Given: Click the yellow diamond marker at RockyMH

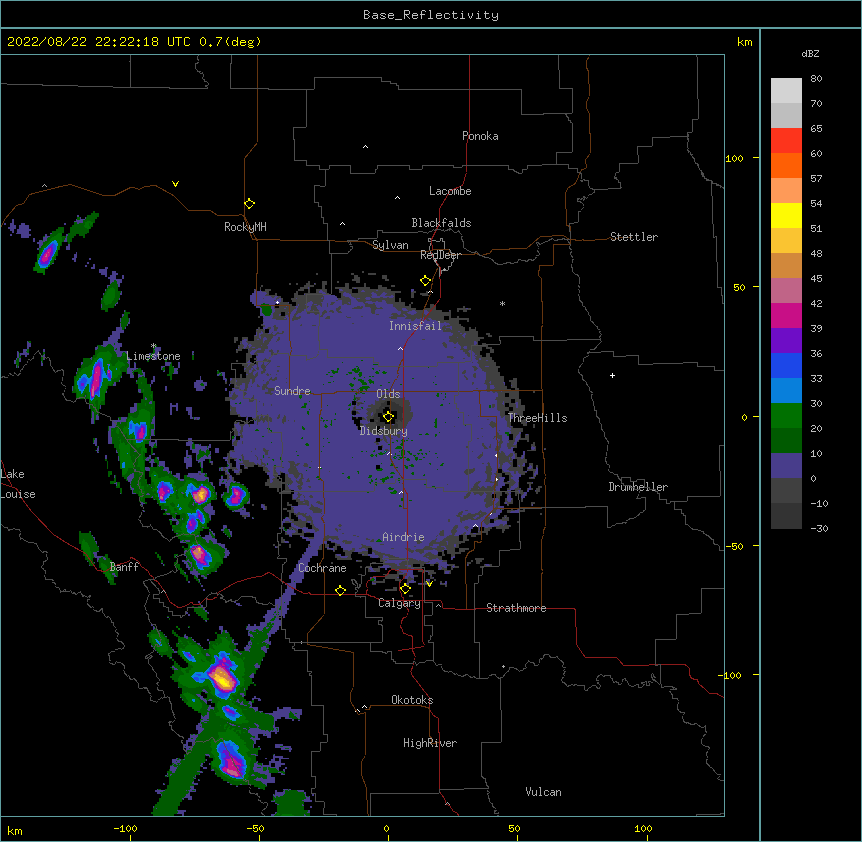Looking at the screenshot, I should point(250,204).
